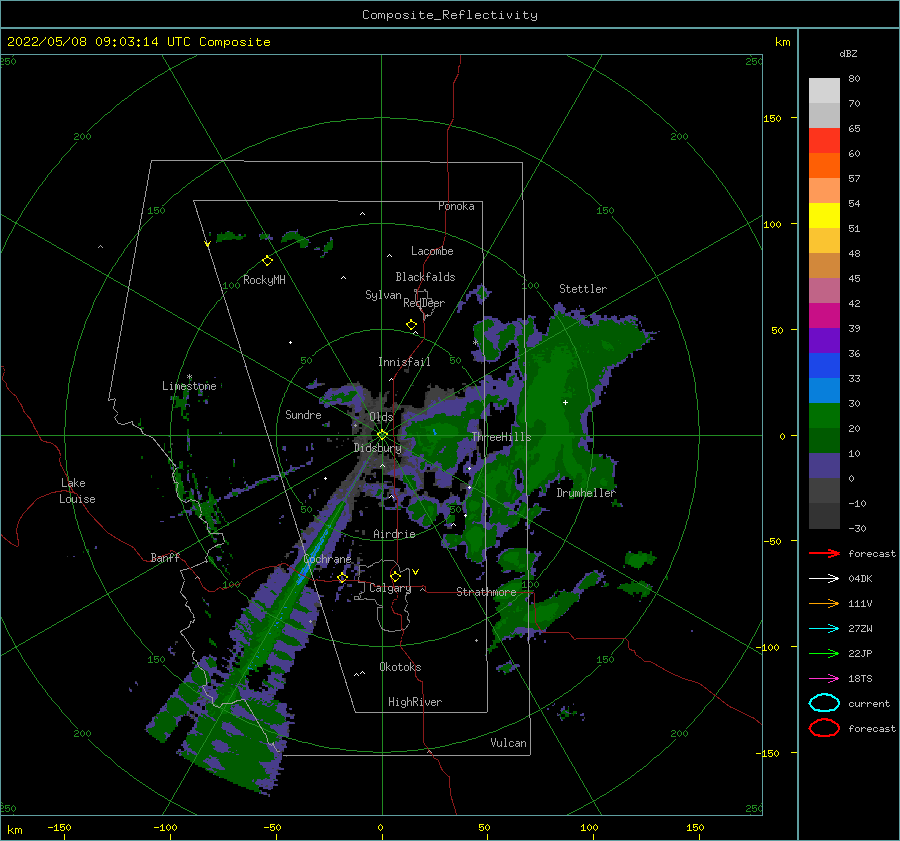The width and height of the screenshot is (900, 841).
Task: Select the magenta 42 dBZ color swatch
Action: pos(824,315)
